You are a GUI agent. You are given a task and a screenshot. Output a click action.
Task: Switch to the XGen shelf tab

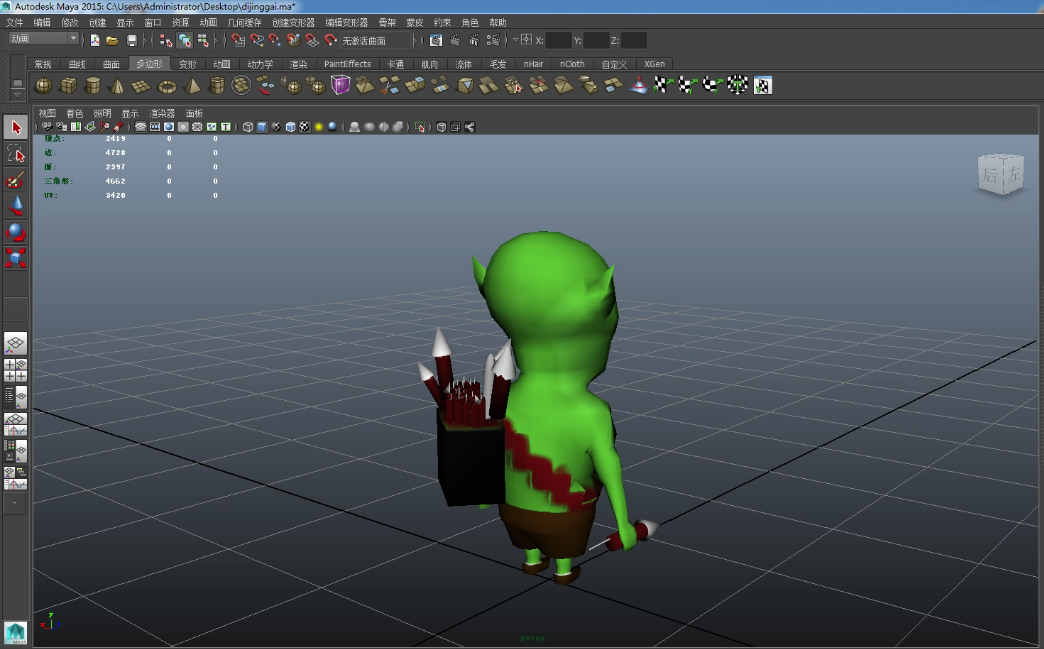coord(654,64)
